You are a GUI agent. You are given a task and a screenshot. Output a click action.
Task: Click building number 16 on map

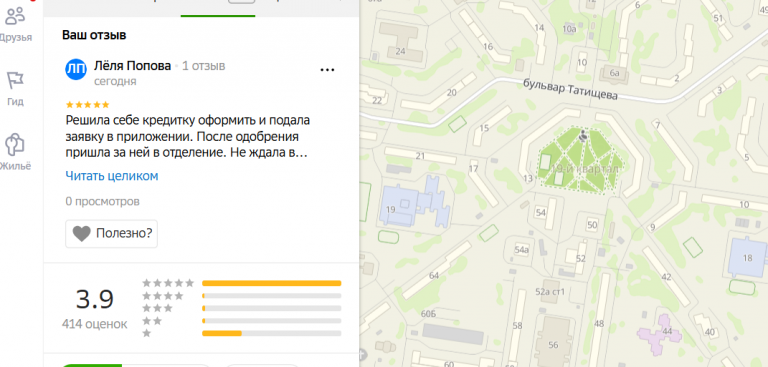pyautogui.click(x=488, y=47)
